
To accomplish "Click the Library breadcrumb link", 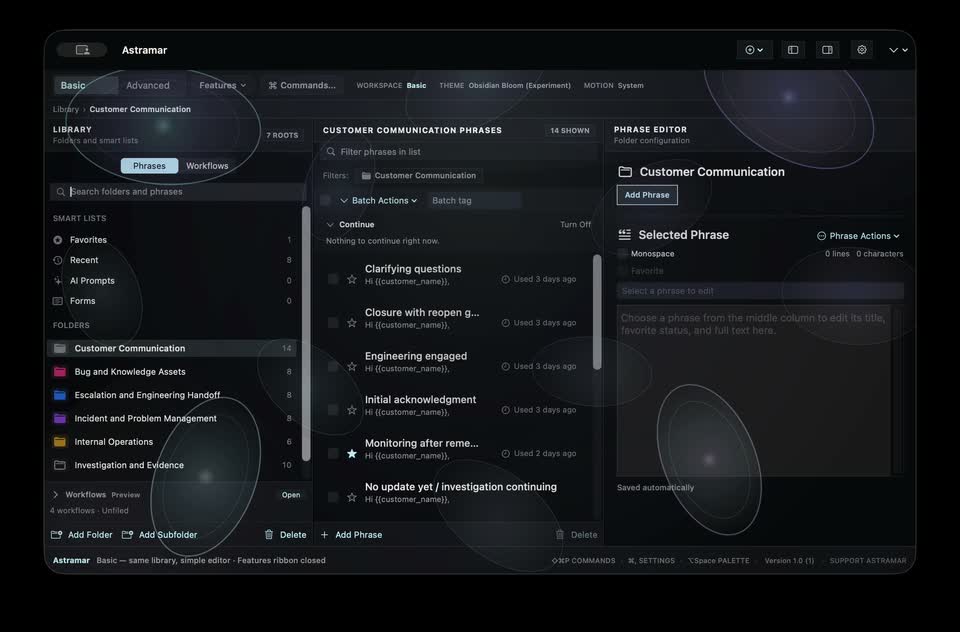I will [66, 110].
